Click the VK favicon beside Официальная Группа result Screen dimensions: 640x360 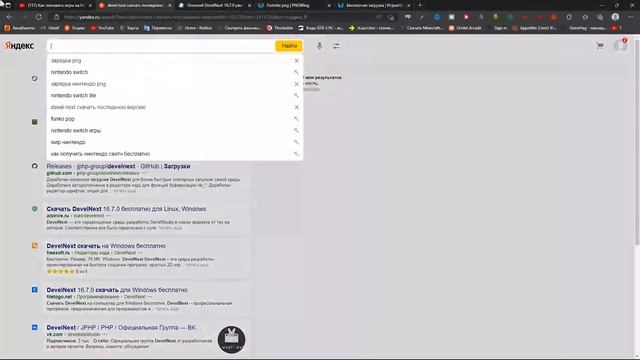tap(35, 327)
